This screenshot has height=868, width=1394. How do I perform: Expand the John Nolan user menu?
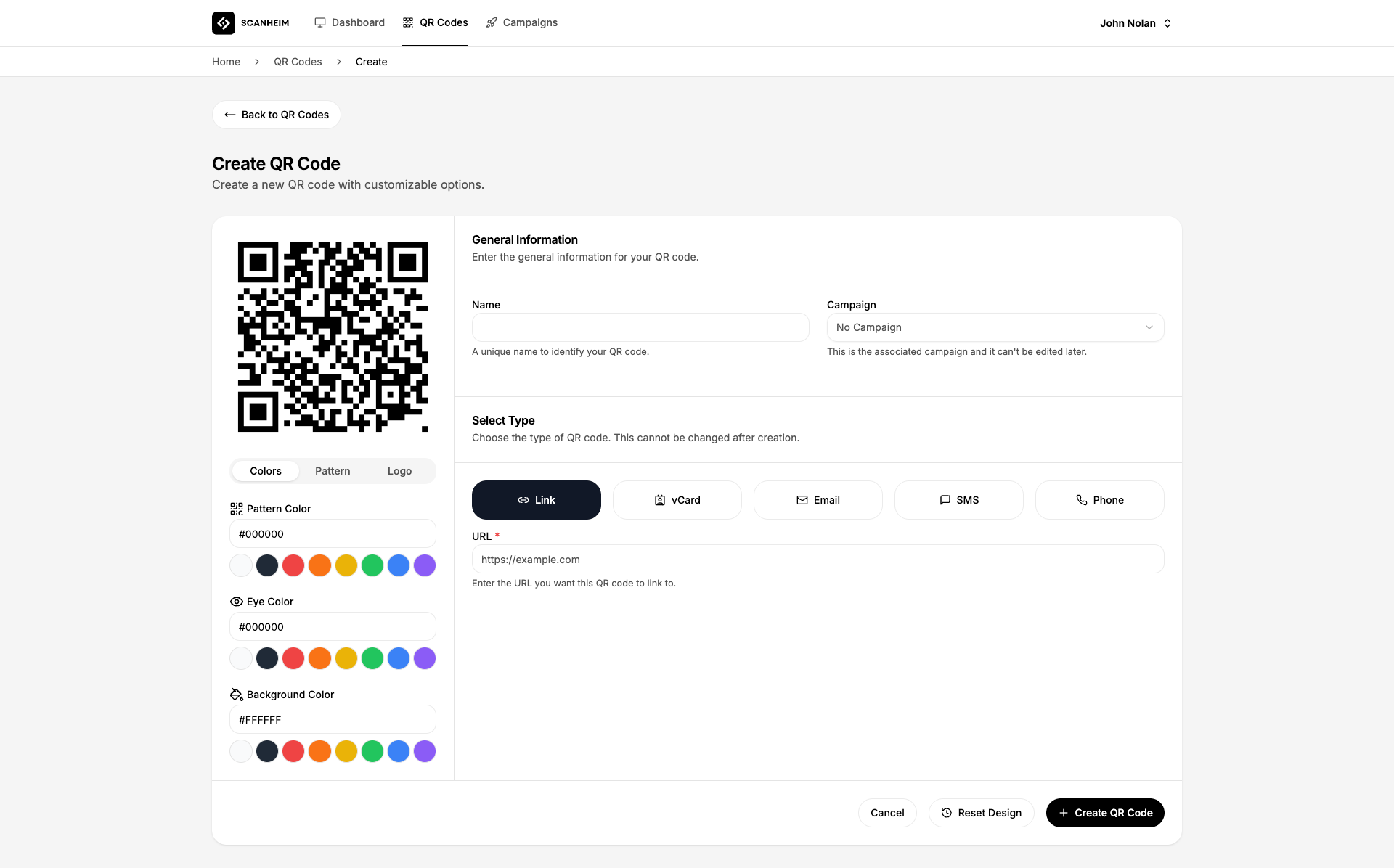(x=1135, y=23)
